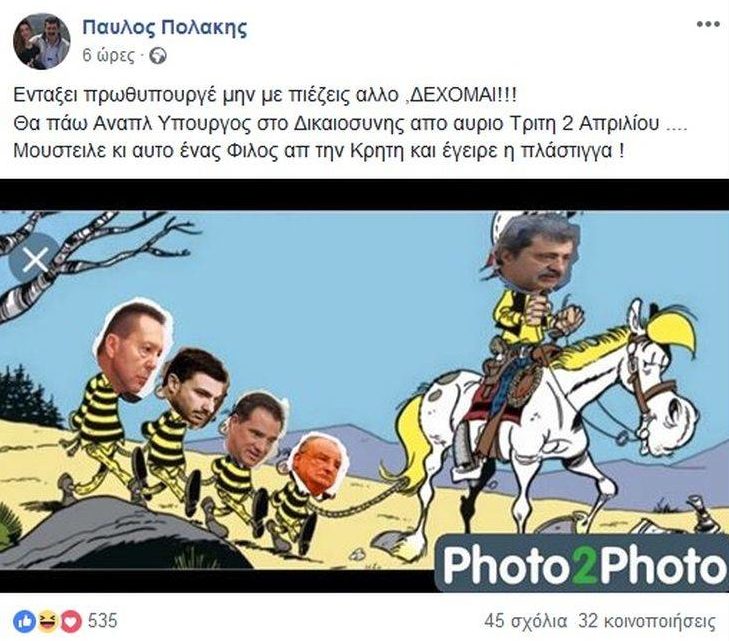Screen dimensions: 729x641
Task: Click the Photo2Photo watermark logo
Action: click(x=582, y=562)
